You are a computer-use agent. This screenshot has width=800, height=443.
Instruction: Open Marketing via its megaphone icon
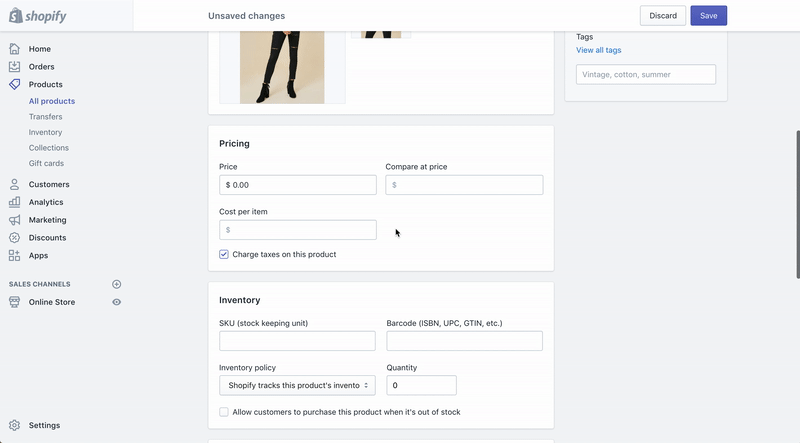click(14, 220)
